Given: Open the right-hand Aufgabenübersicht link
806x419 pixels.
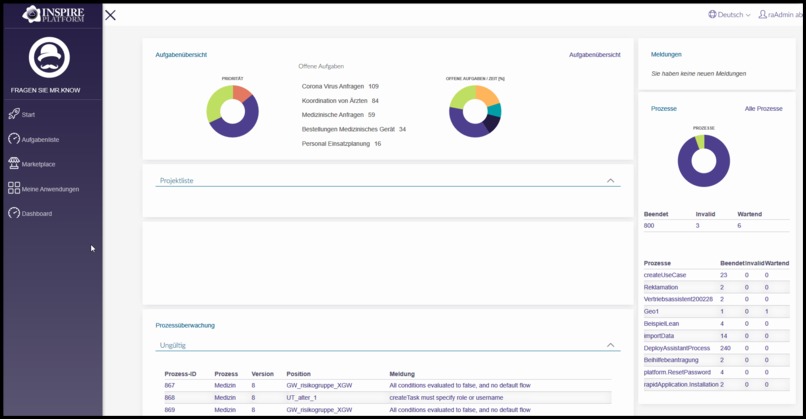Looking at the screenshot, I should pyautogui.click(x=595, y=54).
